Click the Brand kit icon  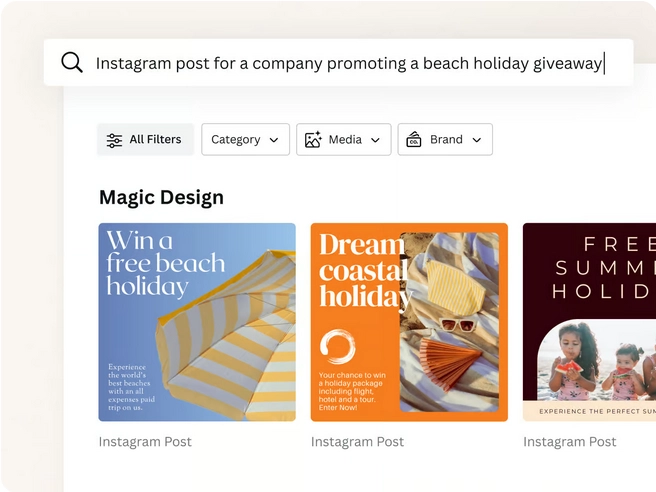(414, 140)
